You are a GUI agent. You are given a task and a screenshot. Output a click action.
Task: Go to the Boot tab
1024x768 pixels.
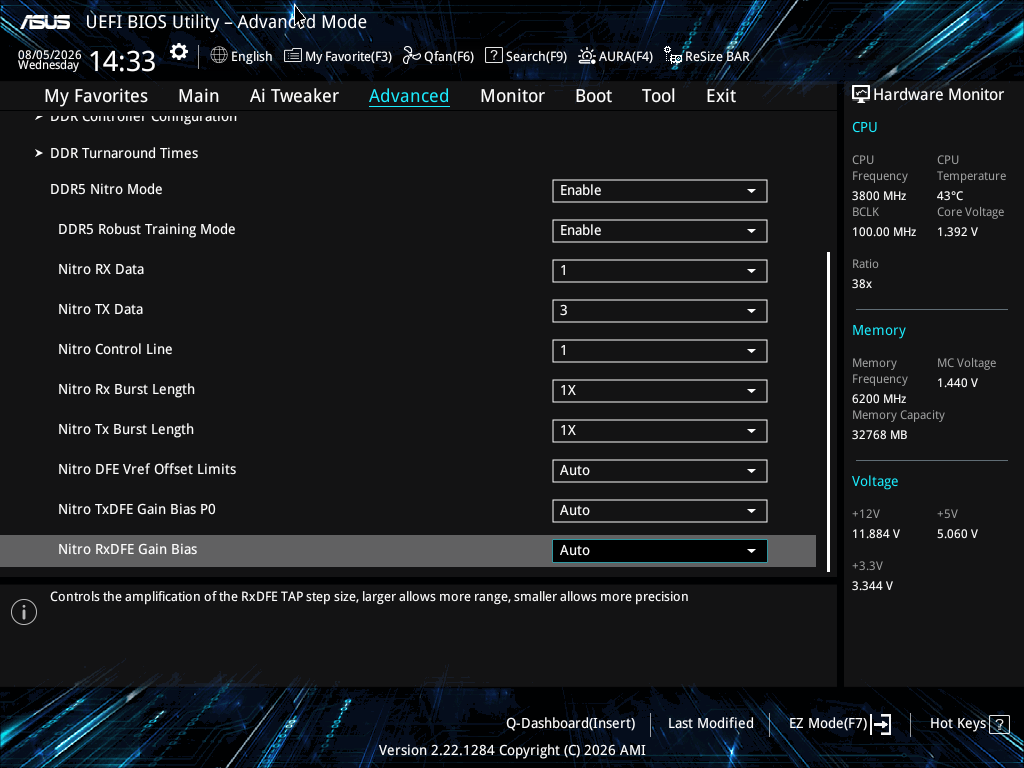(593, 95)
